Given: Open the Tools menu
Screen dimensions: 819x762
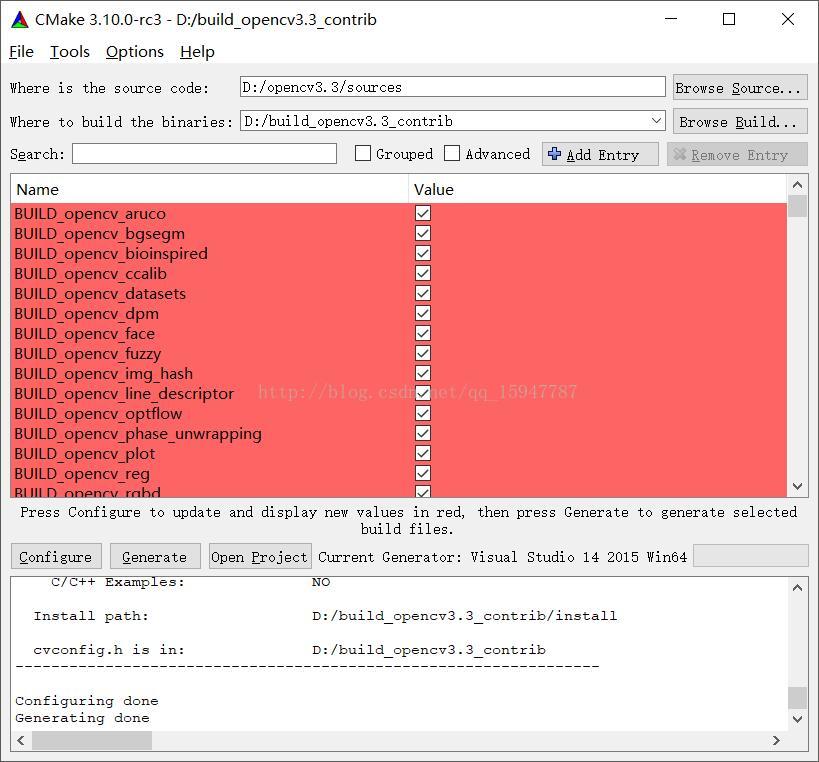Looking at the screenshot, I should click(x=70, y=52).
